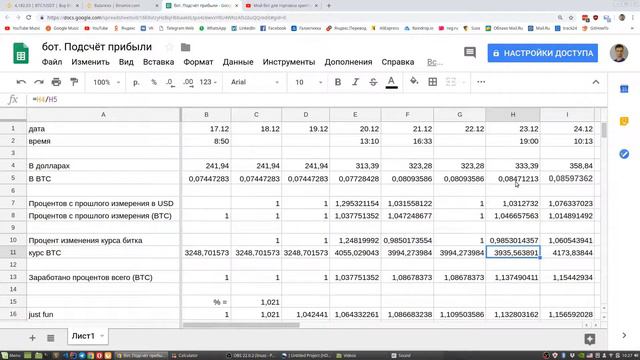
Task: Open the Arial font dropdown
Action: pos(255,82)
